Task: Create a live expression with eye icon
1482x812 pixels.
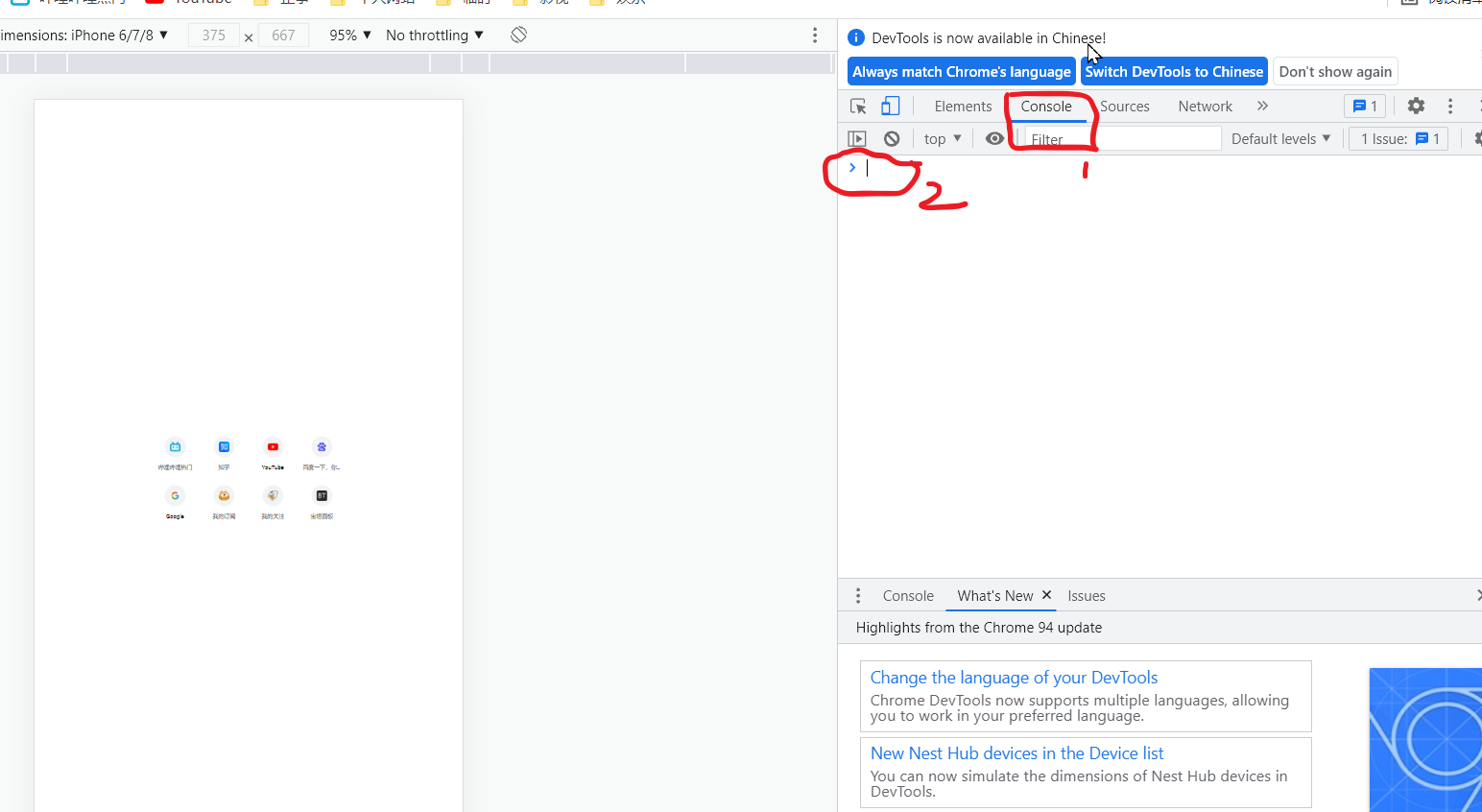Action: 994,139
